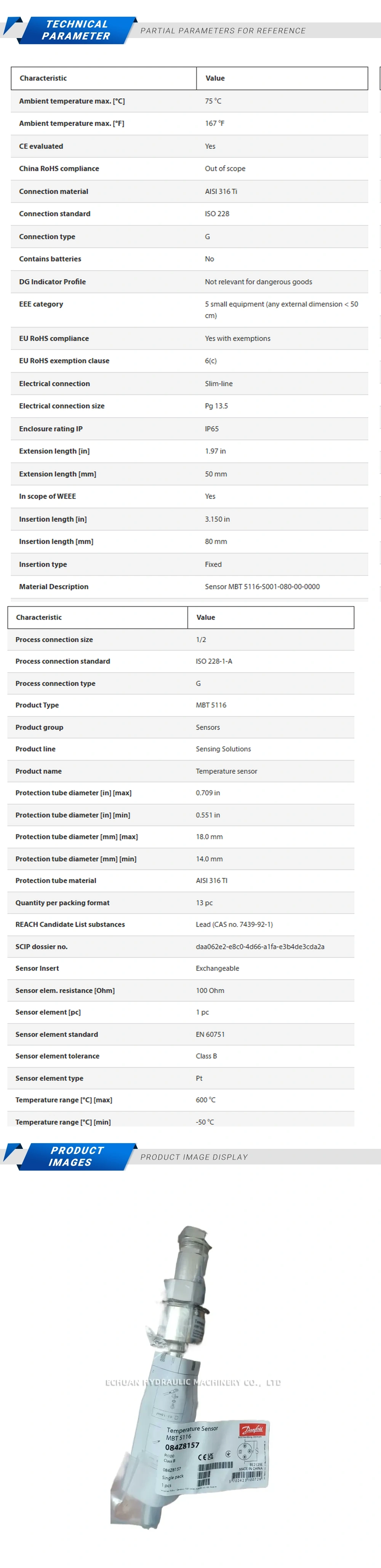Click the Echuan Hydraulic Machinery watermark
Viewport: 381px width, 1568px height.
[193, 1383]
